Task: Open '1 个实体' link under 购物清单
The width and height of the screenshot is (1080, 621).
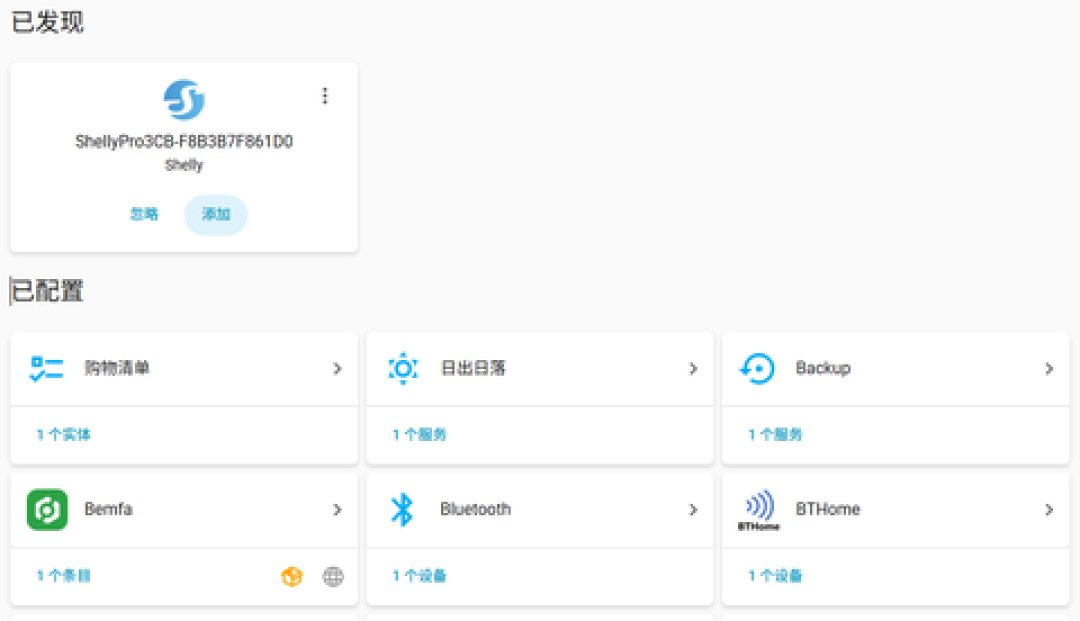Action: [x=63, y=434]
